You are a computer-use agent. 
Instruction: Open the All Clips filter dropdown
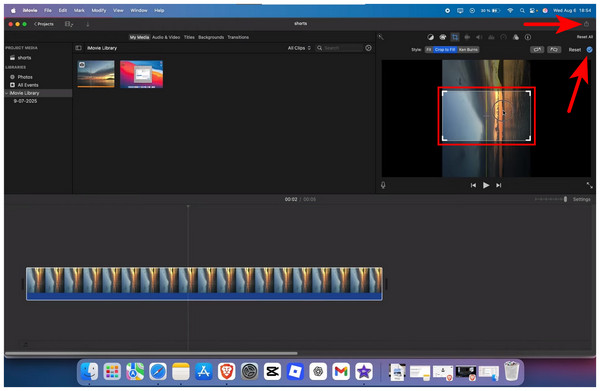(x=299, y=48)
